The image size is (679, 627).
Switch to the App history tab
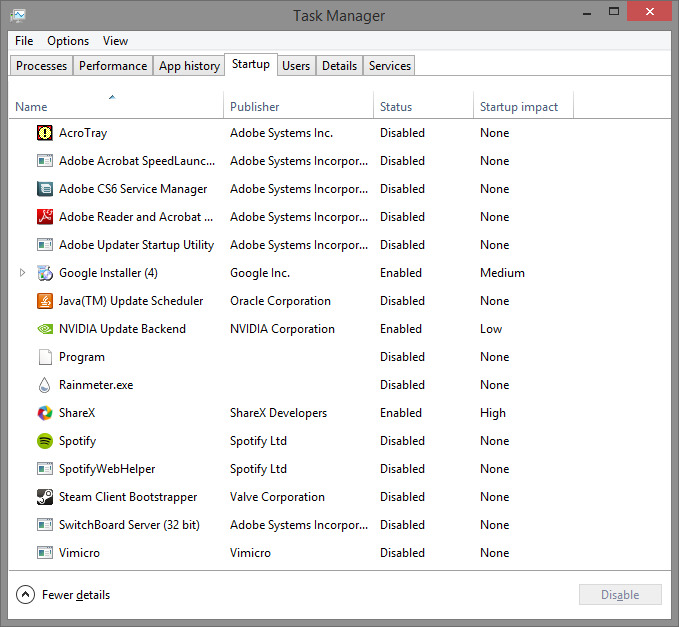pos(189,66)
